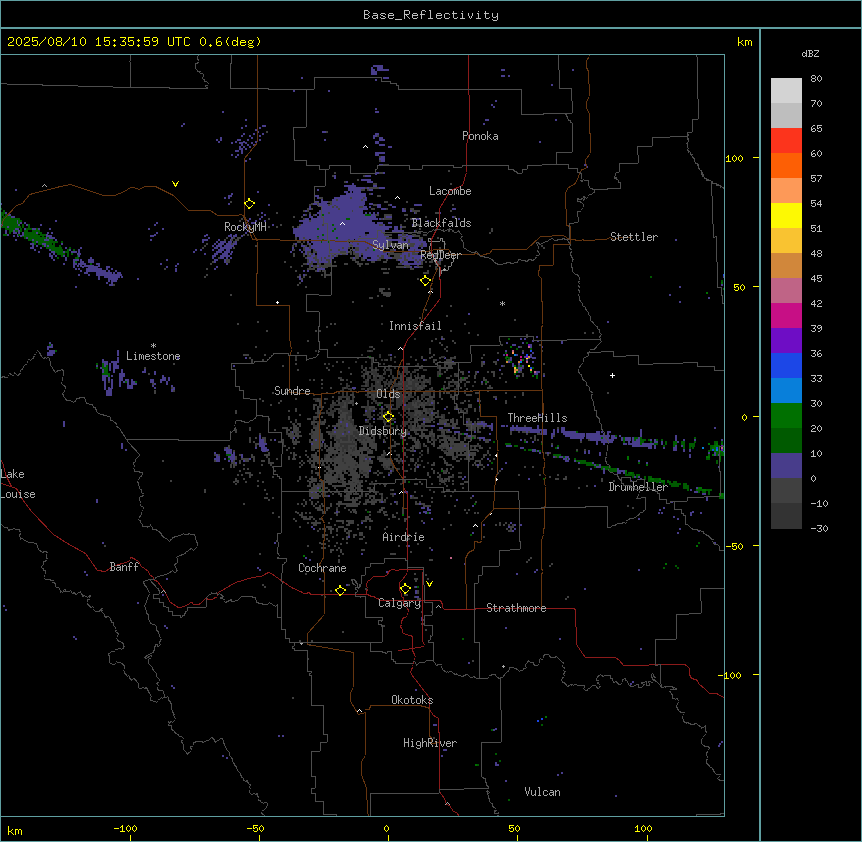Click the yellow v marker northwest of RockyMH
Image resolution: width=862 pixels, height=842 pixels.
175,184
